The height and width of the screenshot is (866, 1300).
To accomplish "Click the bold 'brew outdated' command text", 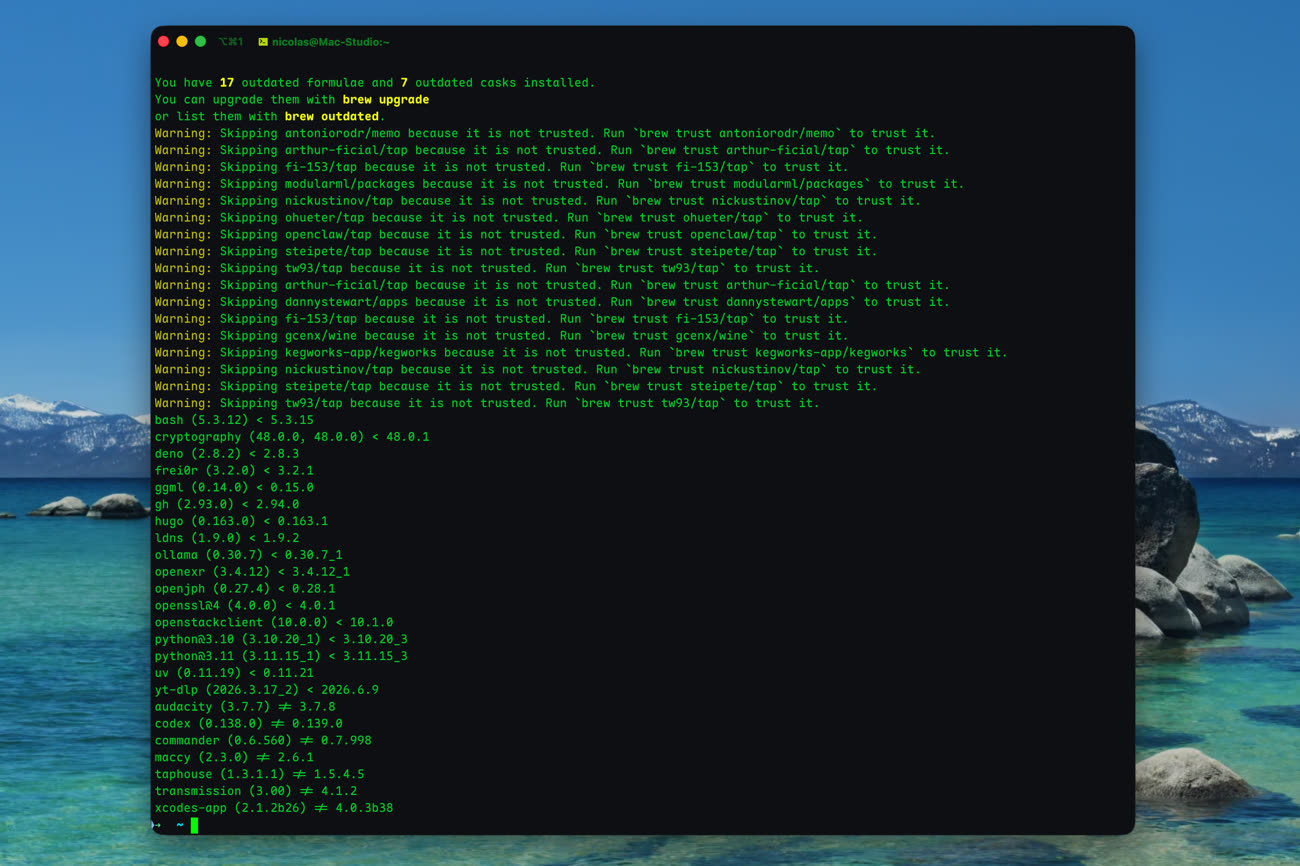I will coord(331,117).
